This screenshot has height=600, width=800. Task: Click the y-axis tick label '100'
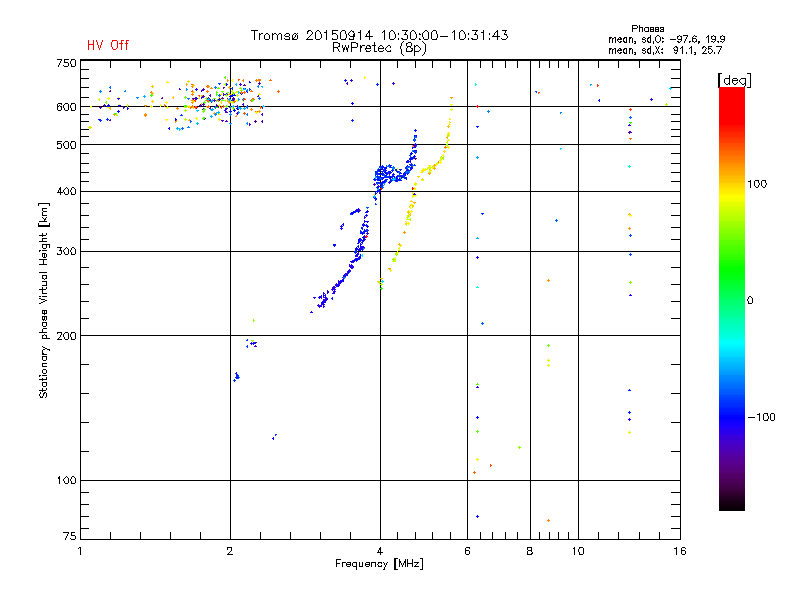66,481
